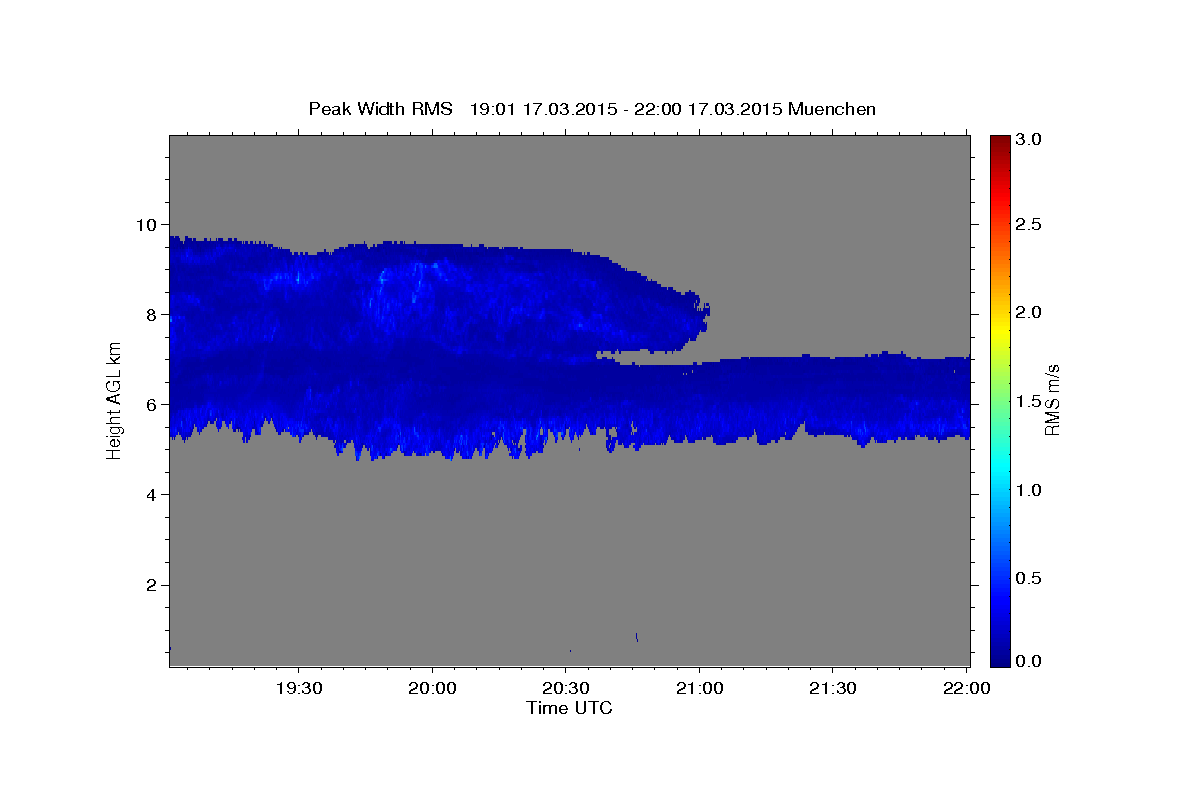The image size is (1200, 800).
Task: Click the 'Time UTC' axis label
Action: click(x=569, y=708)
